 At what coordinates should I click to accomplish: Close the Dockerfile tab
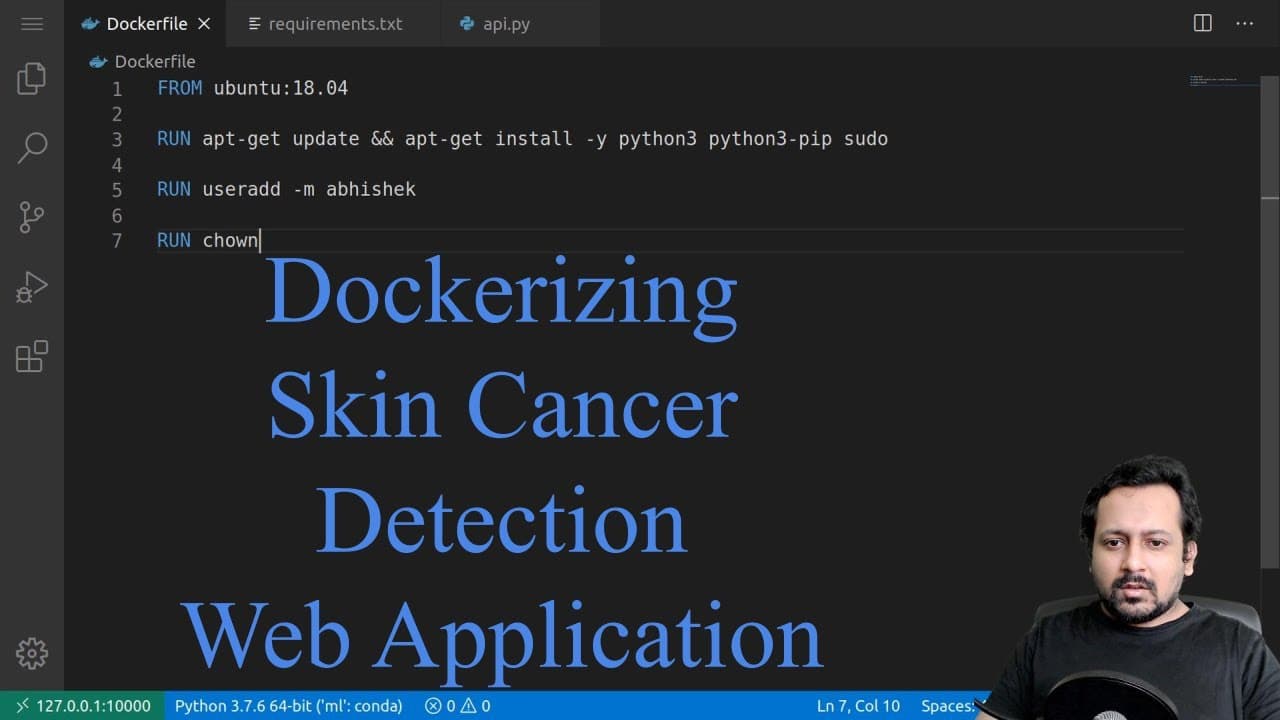coord(204,24)
